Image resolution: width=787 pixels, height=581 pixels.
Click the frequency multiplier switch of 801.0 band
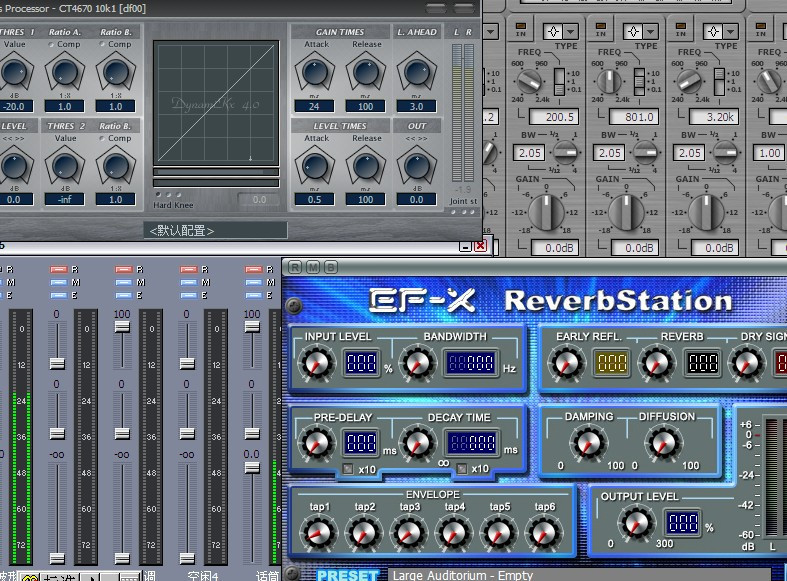tap(639, 81)
